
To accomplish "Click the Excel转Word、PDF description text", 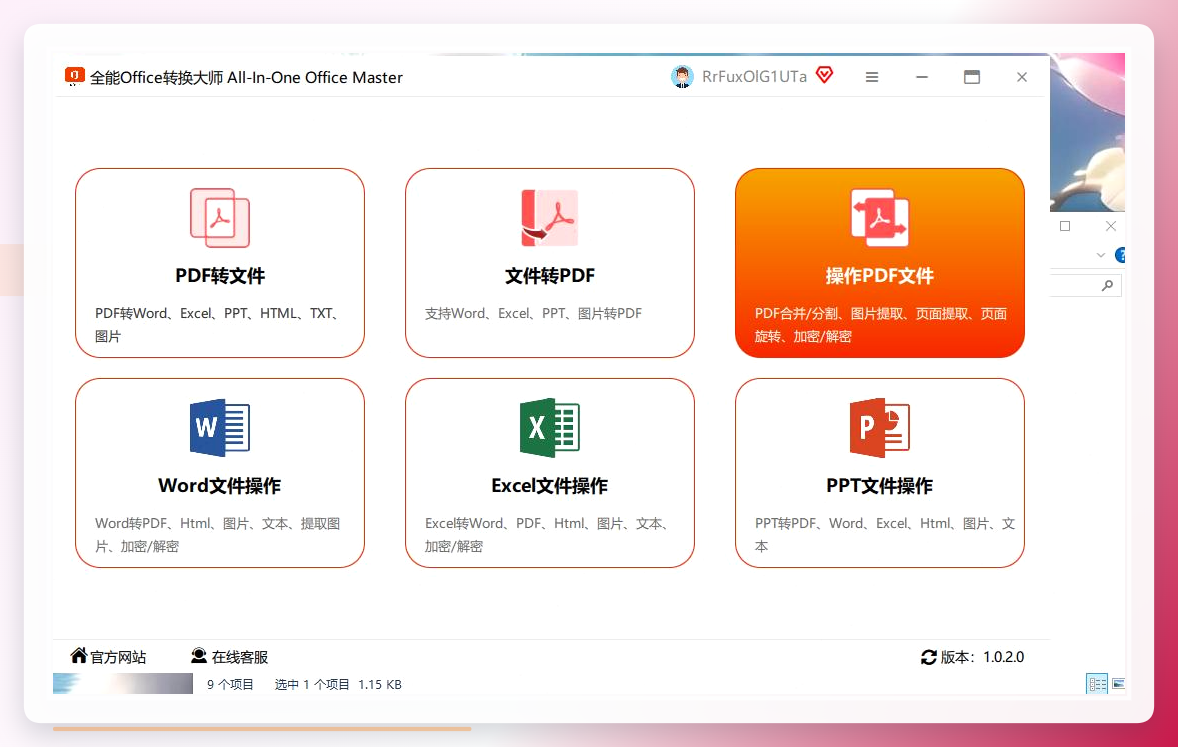I will click(548, 534).
